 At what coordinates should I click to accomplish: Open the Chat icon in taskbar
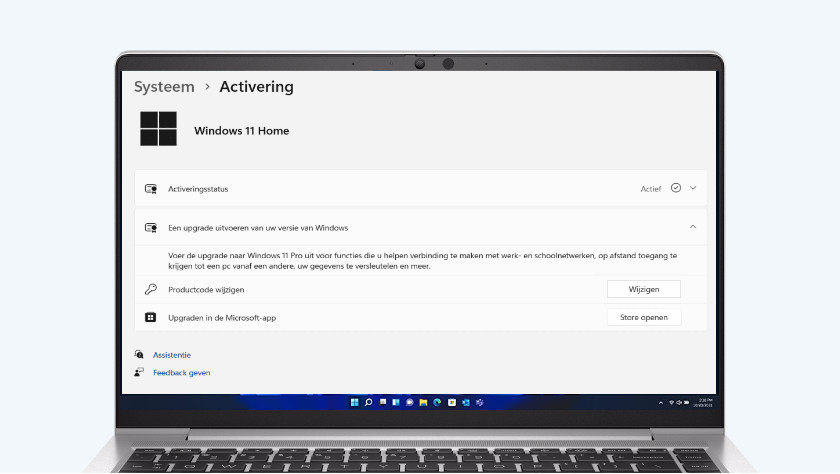click(409, 402)
